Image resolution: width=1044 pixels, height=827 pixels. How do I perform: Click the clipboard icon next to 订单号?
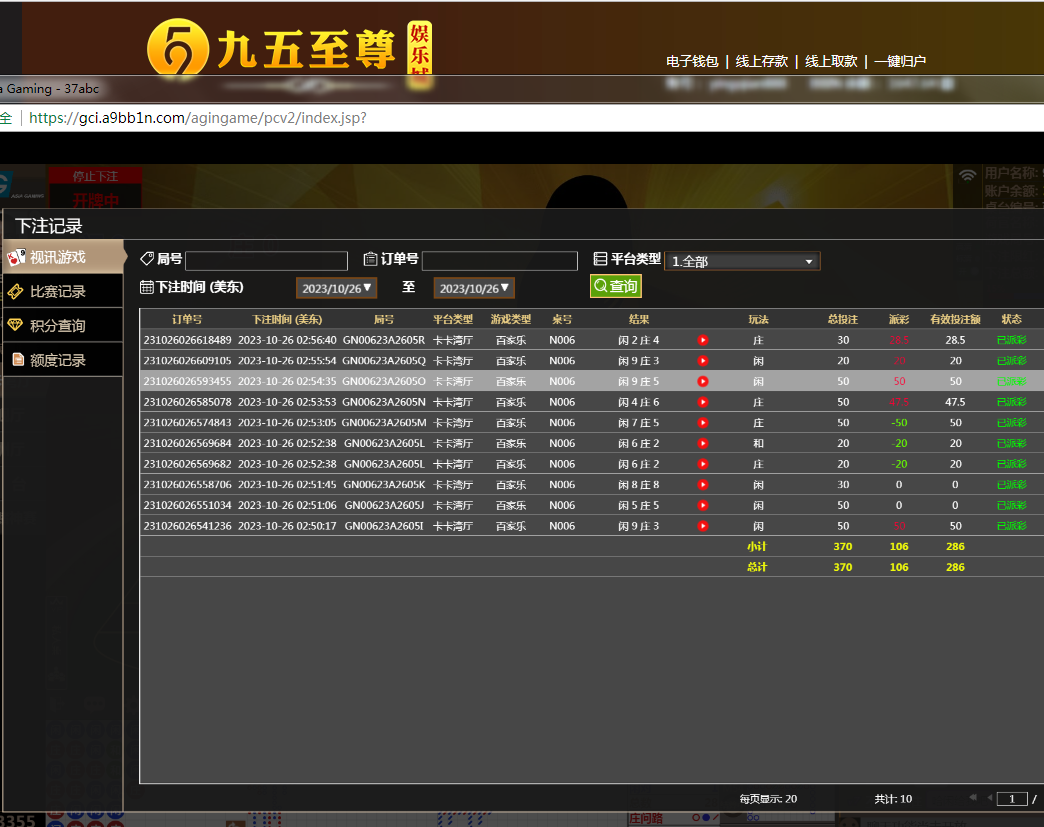370,258
